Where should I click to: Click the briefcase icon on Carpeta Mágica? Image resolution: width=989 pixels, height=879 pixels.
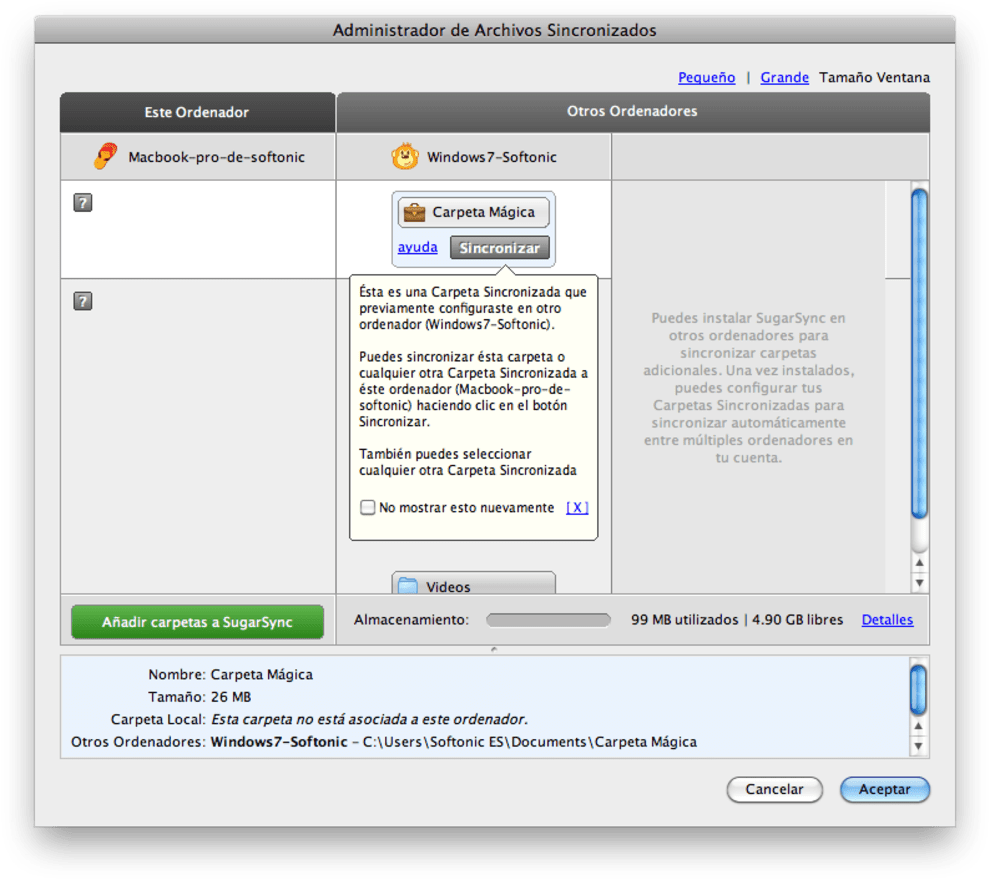pos(414,212)
